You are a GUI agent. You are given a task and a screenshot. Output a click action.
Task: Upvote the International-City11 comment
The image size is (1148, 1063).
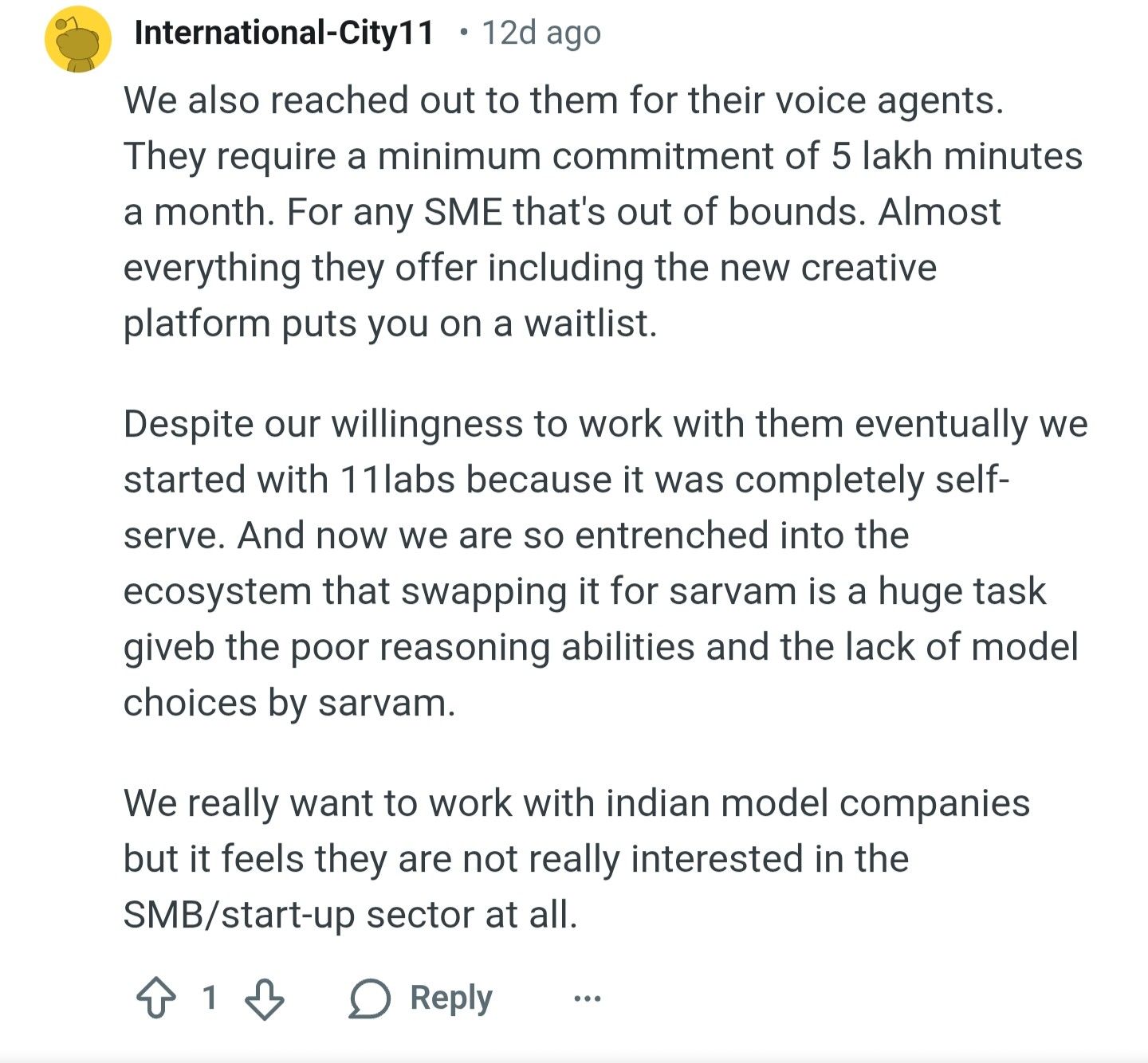[x=156, y=998]
